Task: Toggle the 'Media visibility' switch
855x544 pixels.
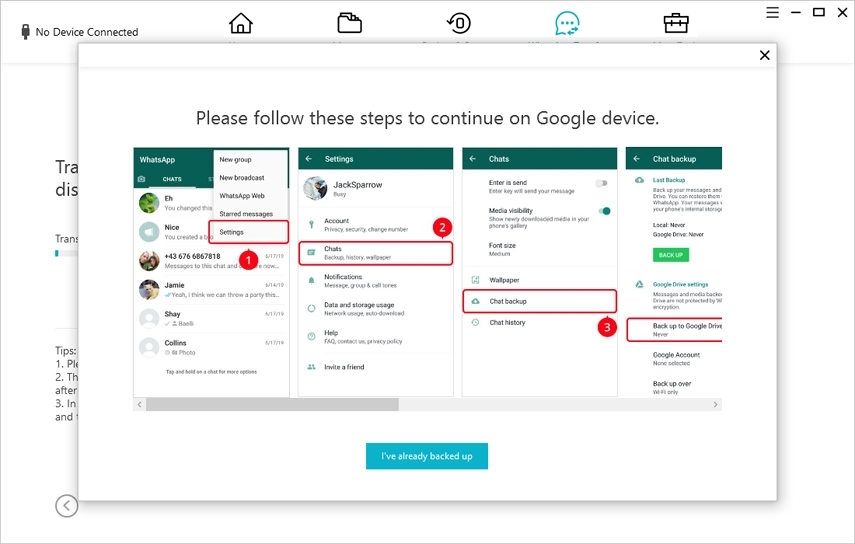Action: tap(604, 211)
